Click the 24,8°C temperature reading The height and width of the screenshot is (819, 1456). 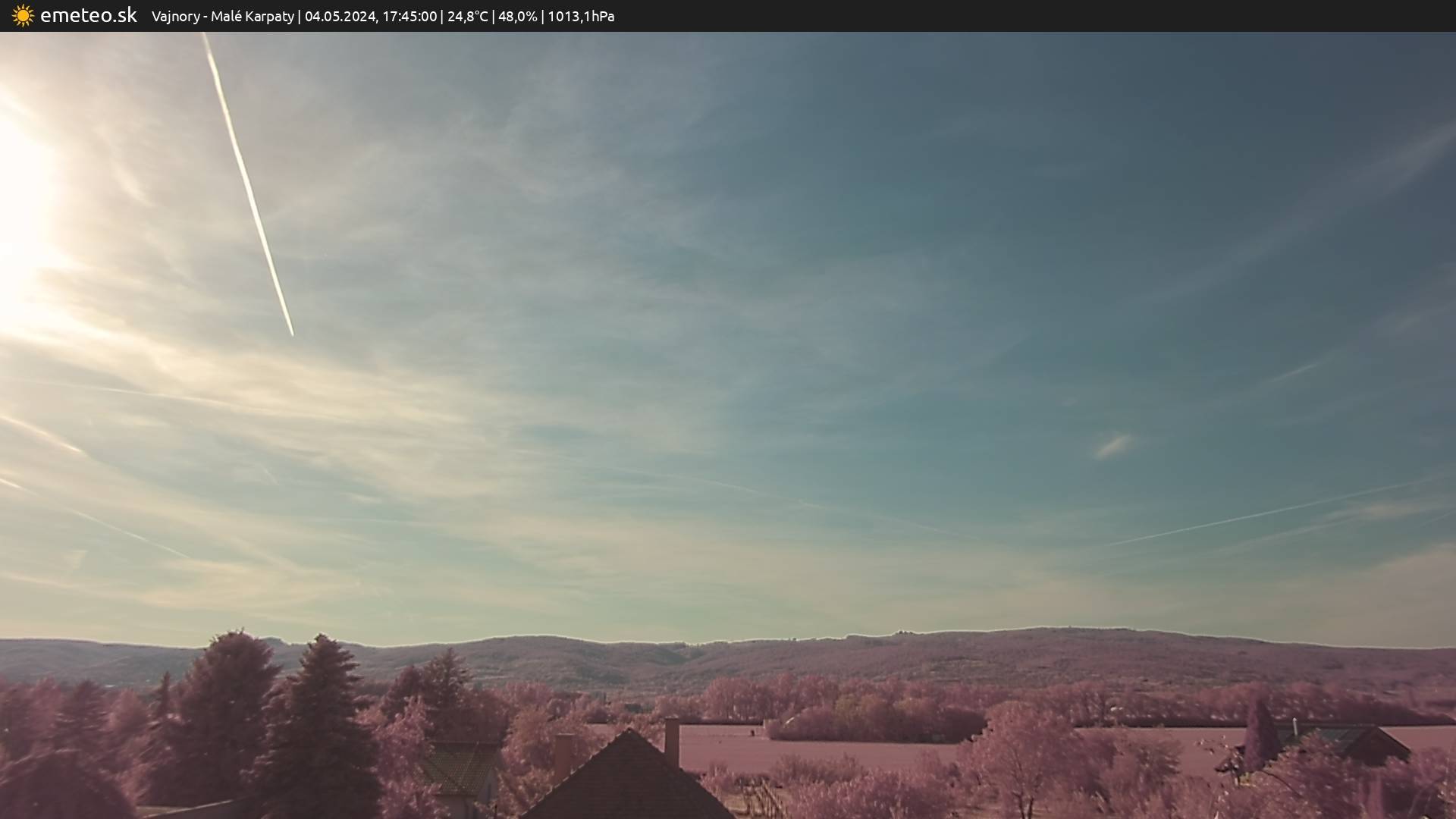click(467, 16)
